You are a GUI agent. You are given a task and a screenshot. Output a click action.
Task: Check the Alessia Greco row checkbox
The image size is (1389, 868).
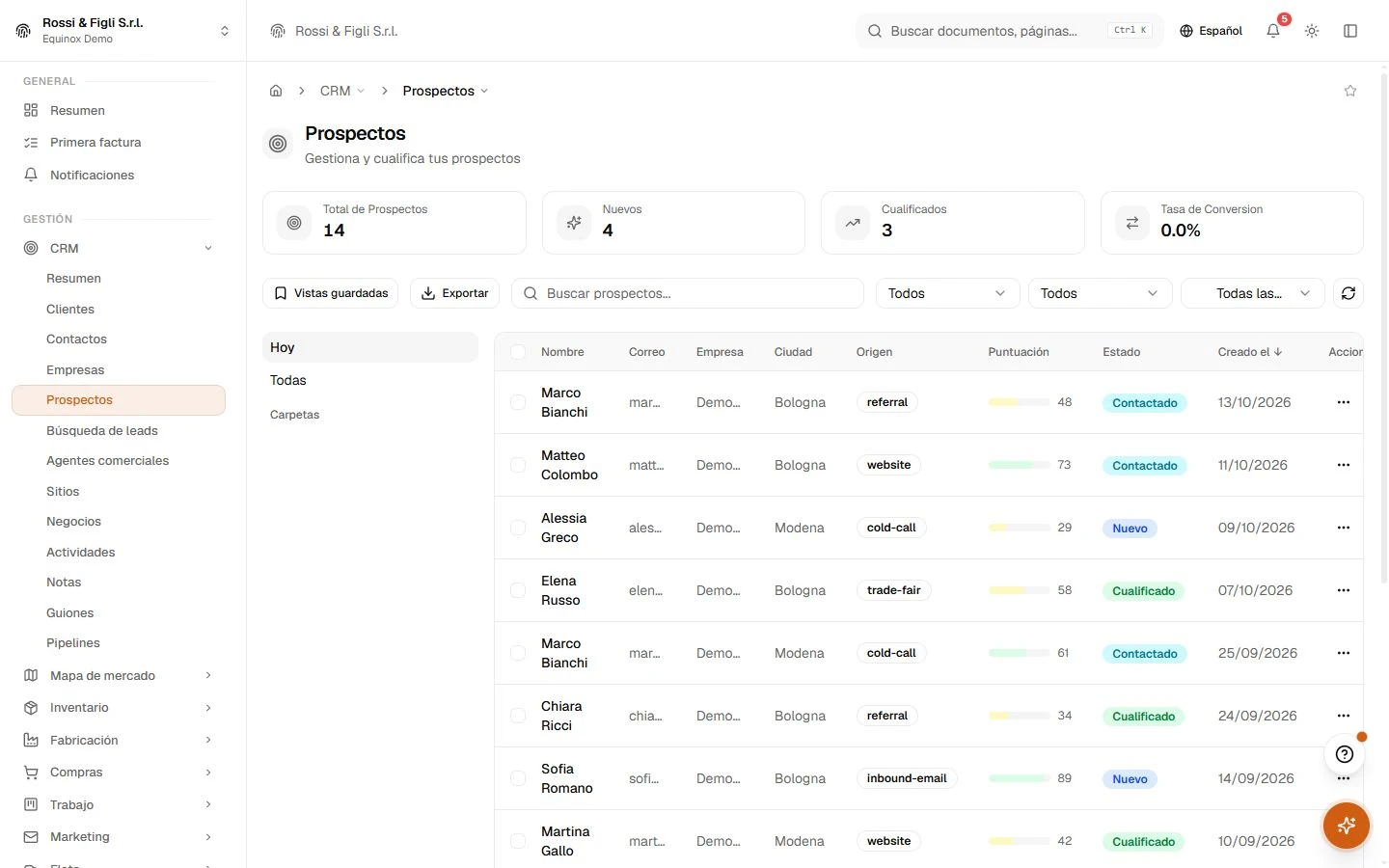pos(518,528)
